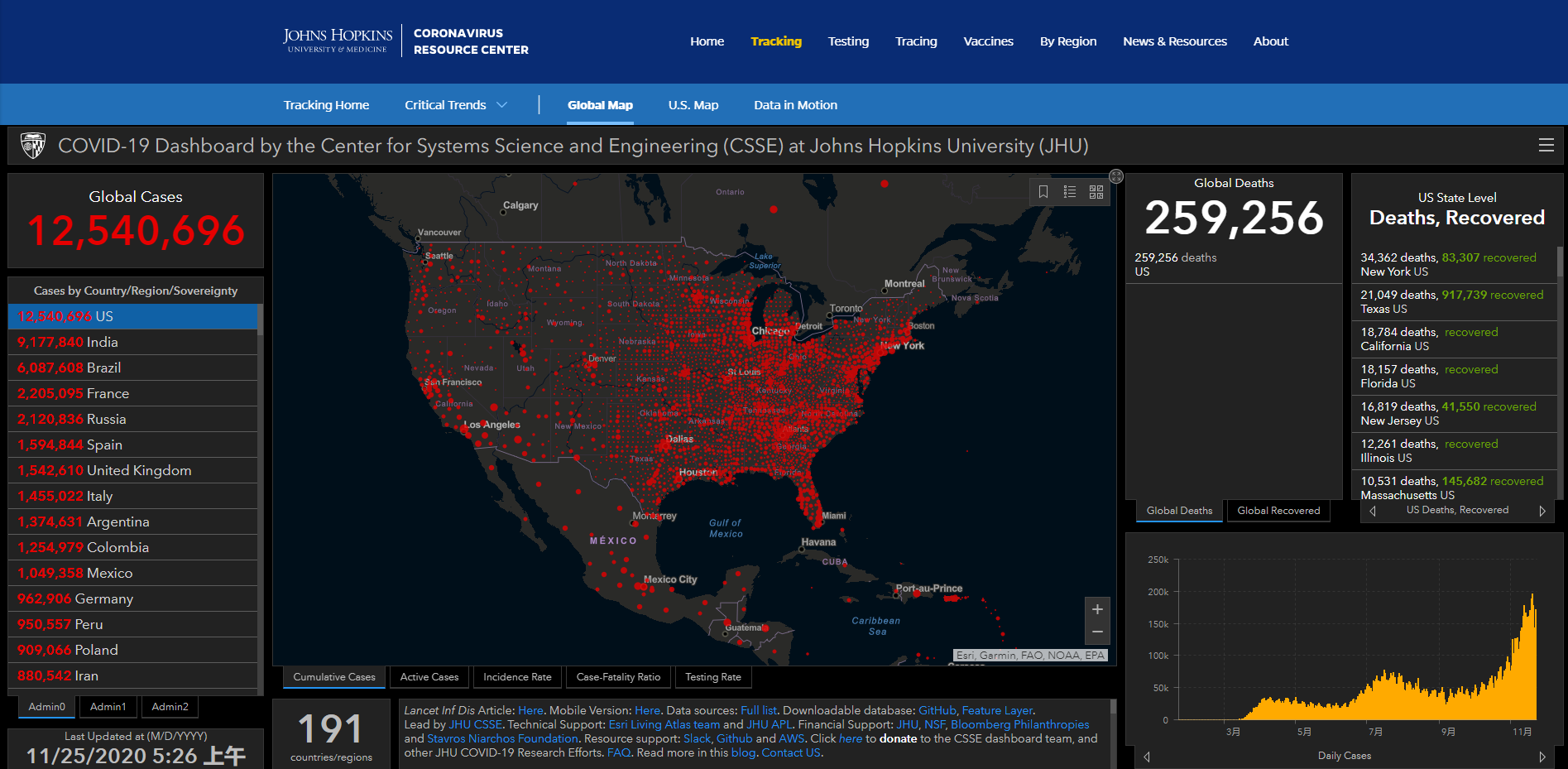Open the By Region nav item
1568x769 pixels.
coord(1068,41)
